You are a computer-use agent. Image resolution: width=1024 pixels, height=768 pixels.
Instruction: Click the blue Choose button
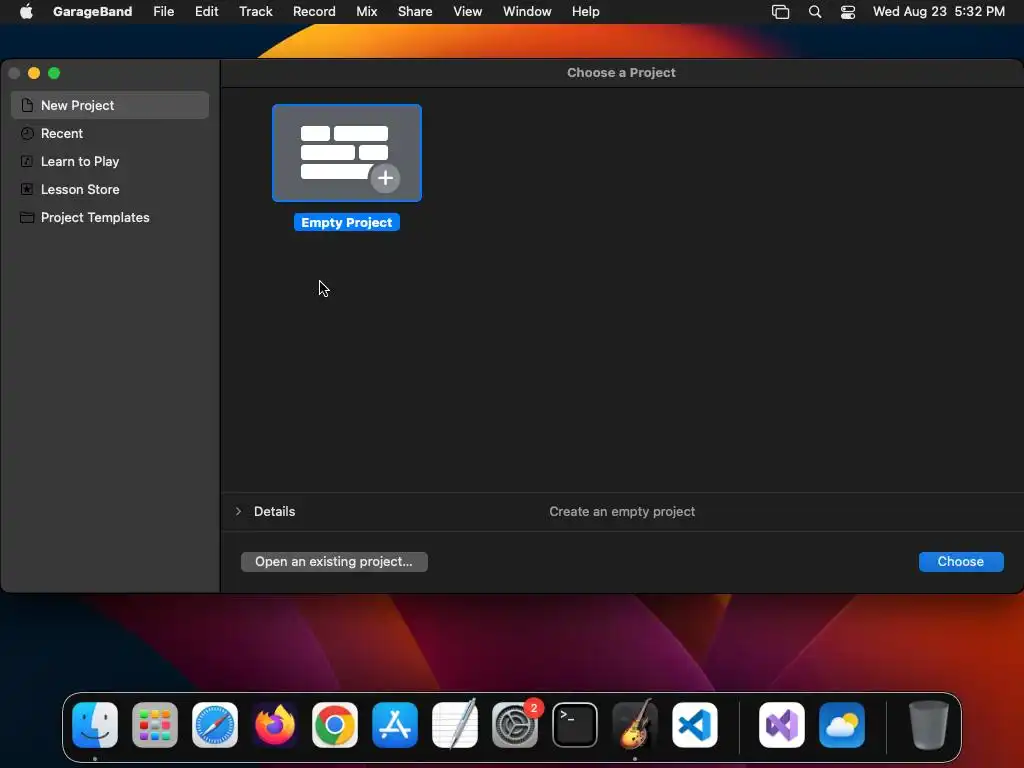click(961, 562)
